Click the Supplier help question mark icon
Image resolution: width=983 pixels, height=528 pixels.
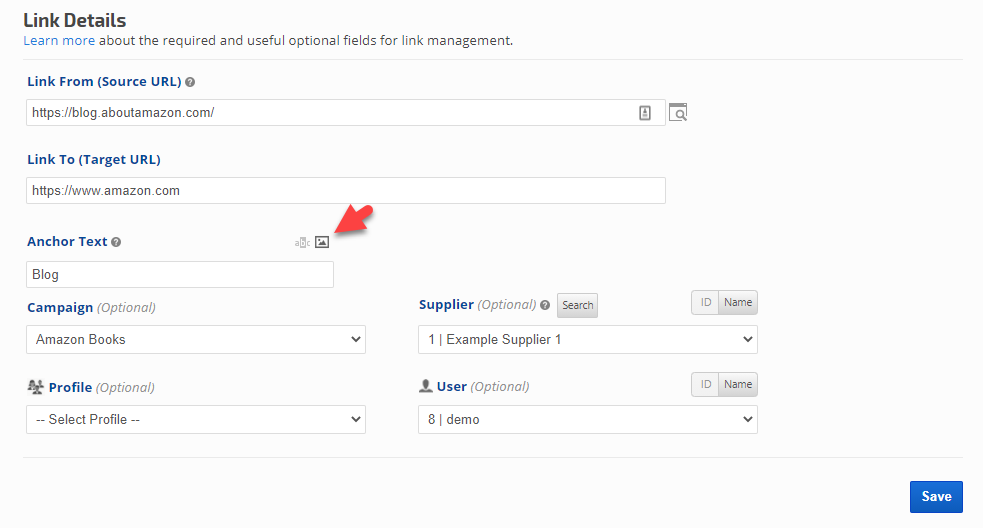(x=545, y=305)
